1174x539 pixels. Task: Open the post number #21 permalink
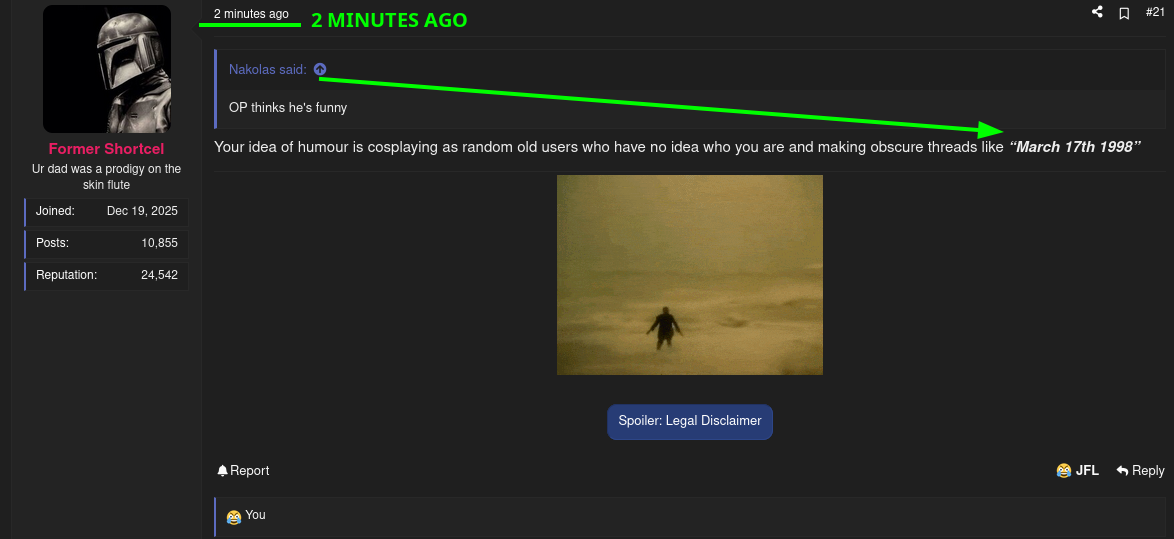pyautogui.click(x=1155, y=12)
